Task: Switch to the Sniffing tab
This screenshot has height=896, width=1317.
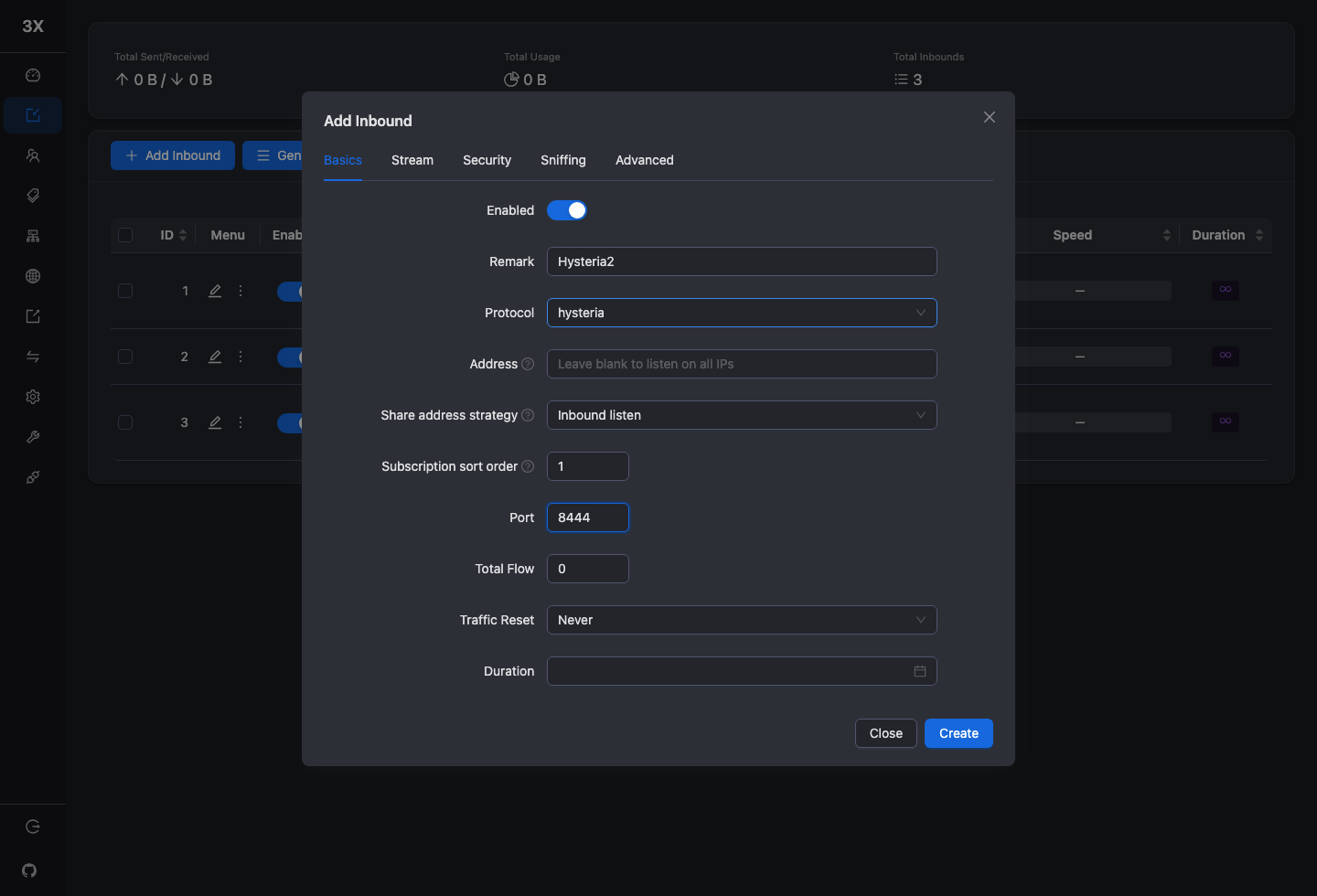Action: tap(563, 160)
